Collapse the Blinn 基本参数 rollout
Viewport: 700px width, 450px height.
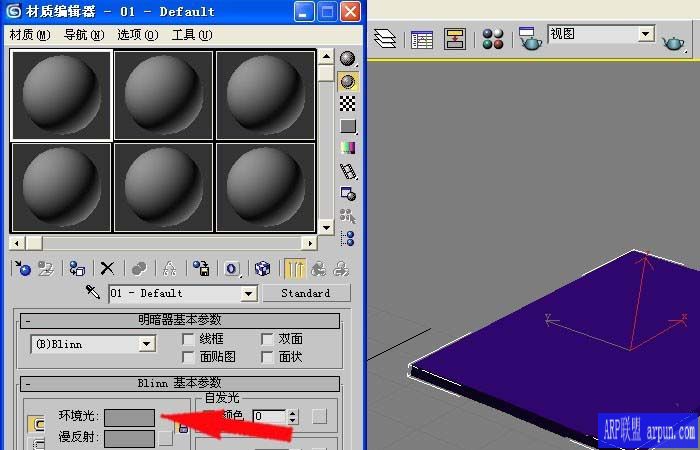click(179, 383)
